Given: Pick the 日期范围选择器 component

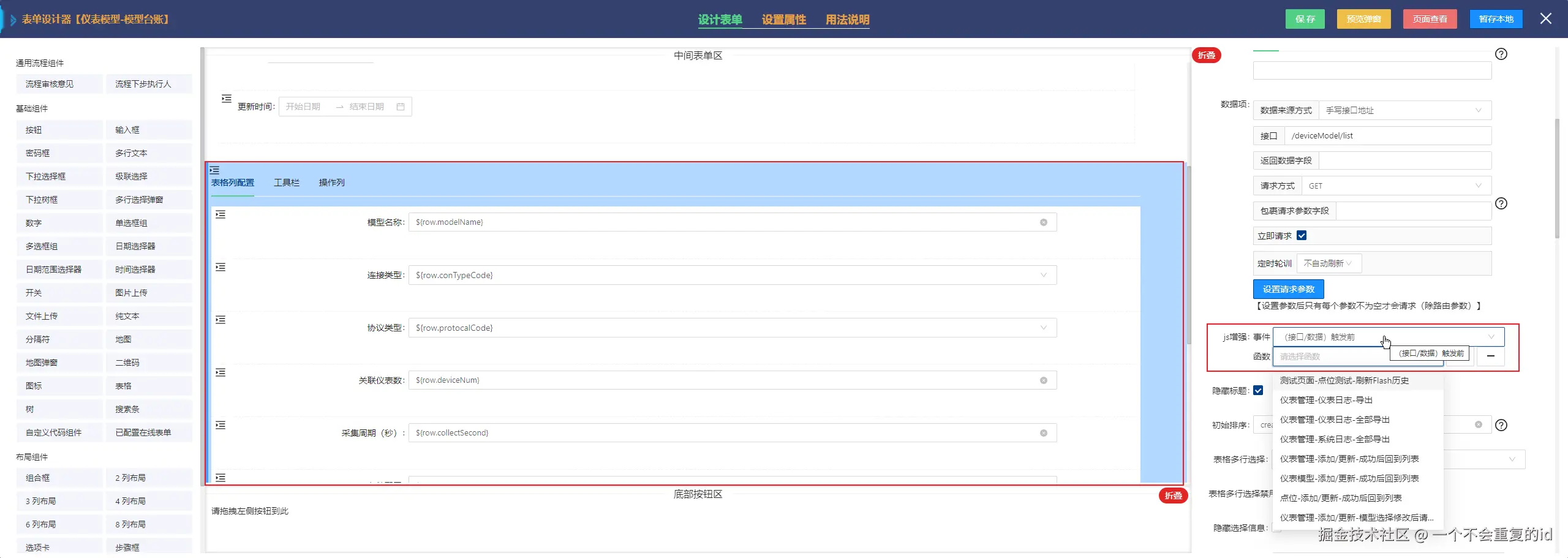Looking at the screenshot, I should [60, 270].
